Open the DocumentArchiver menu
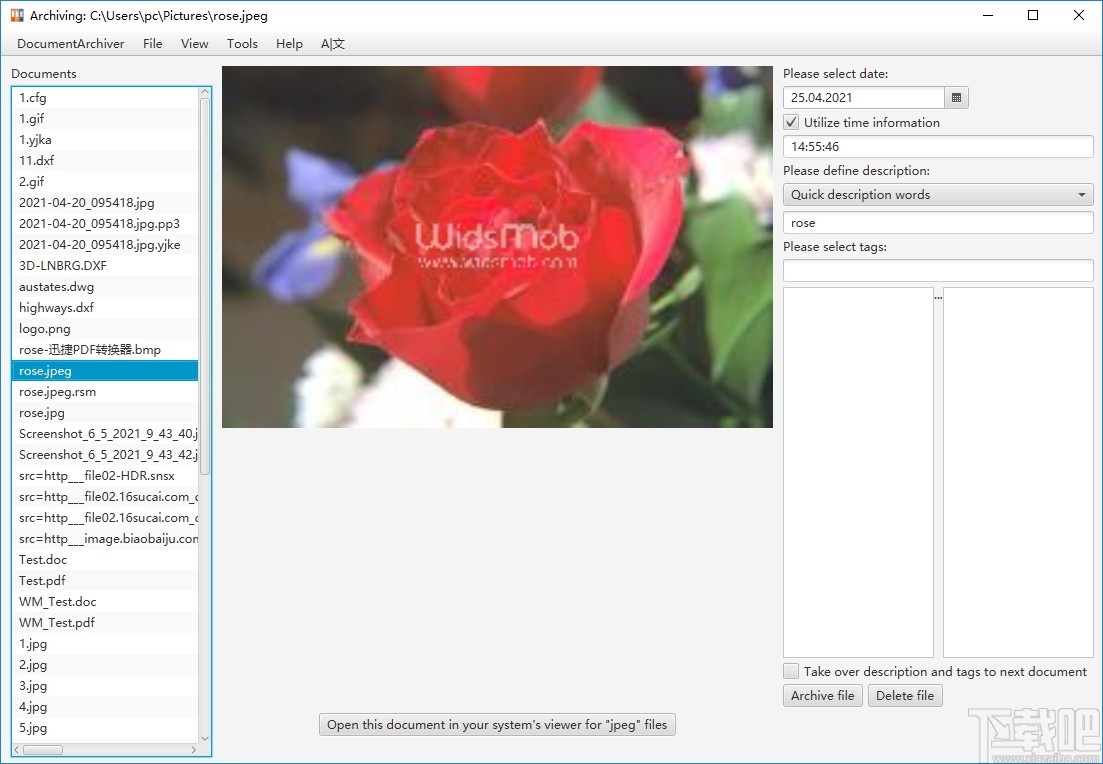Screen dimensions: 1103x764 coord(70,43)
